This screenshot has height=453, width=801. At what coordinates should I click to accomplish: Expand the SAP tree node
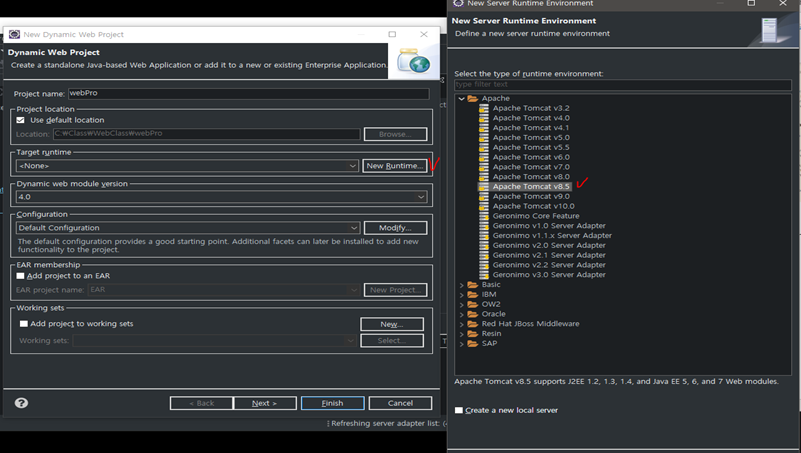coord(461,344)
